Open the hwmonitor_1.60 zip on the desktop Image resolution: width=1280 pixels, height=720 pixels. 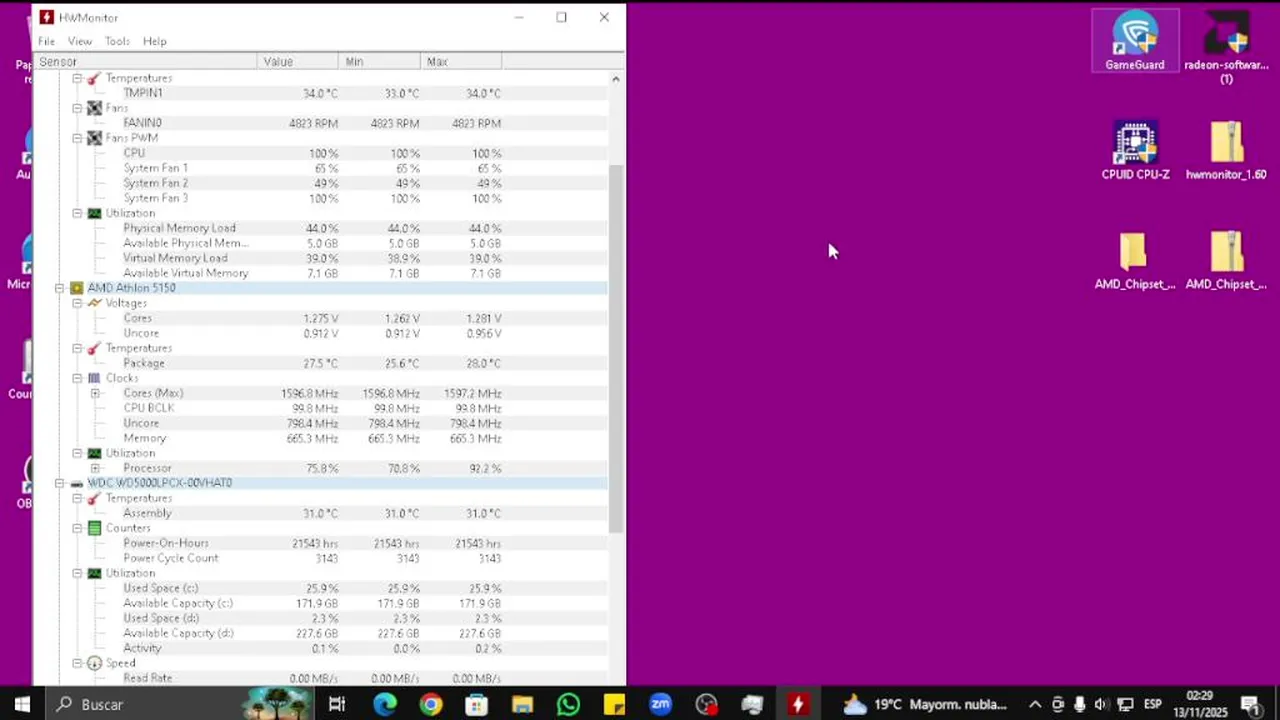point(1226,151)
